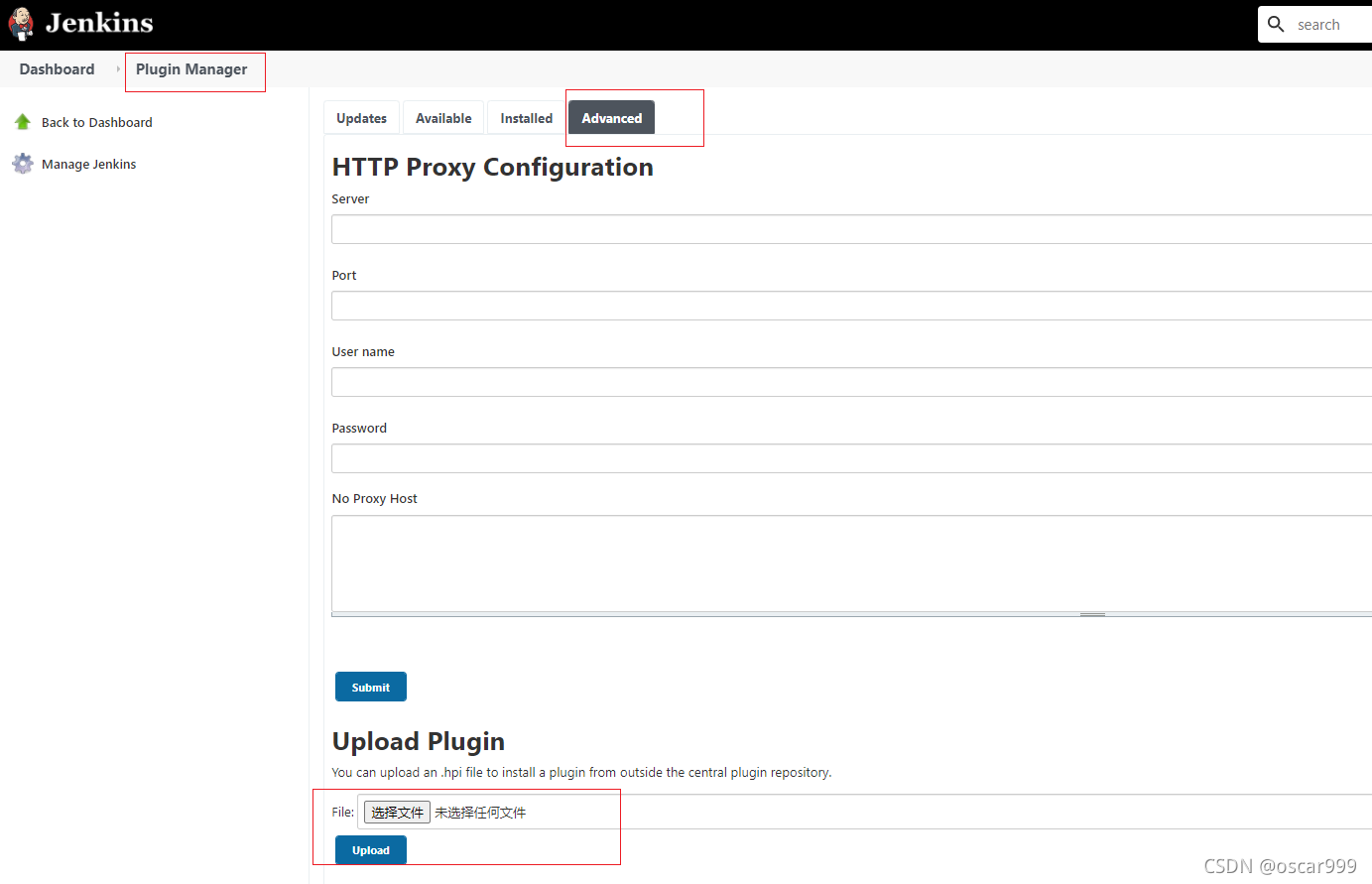Click the User name field label
Screen dimensions: 1372x884
[363, 352]
